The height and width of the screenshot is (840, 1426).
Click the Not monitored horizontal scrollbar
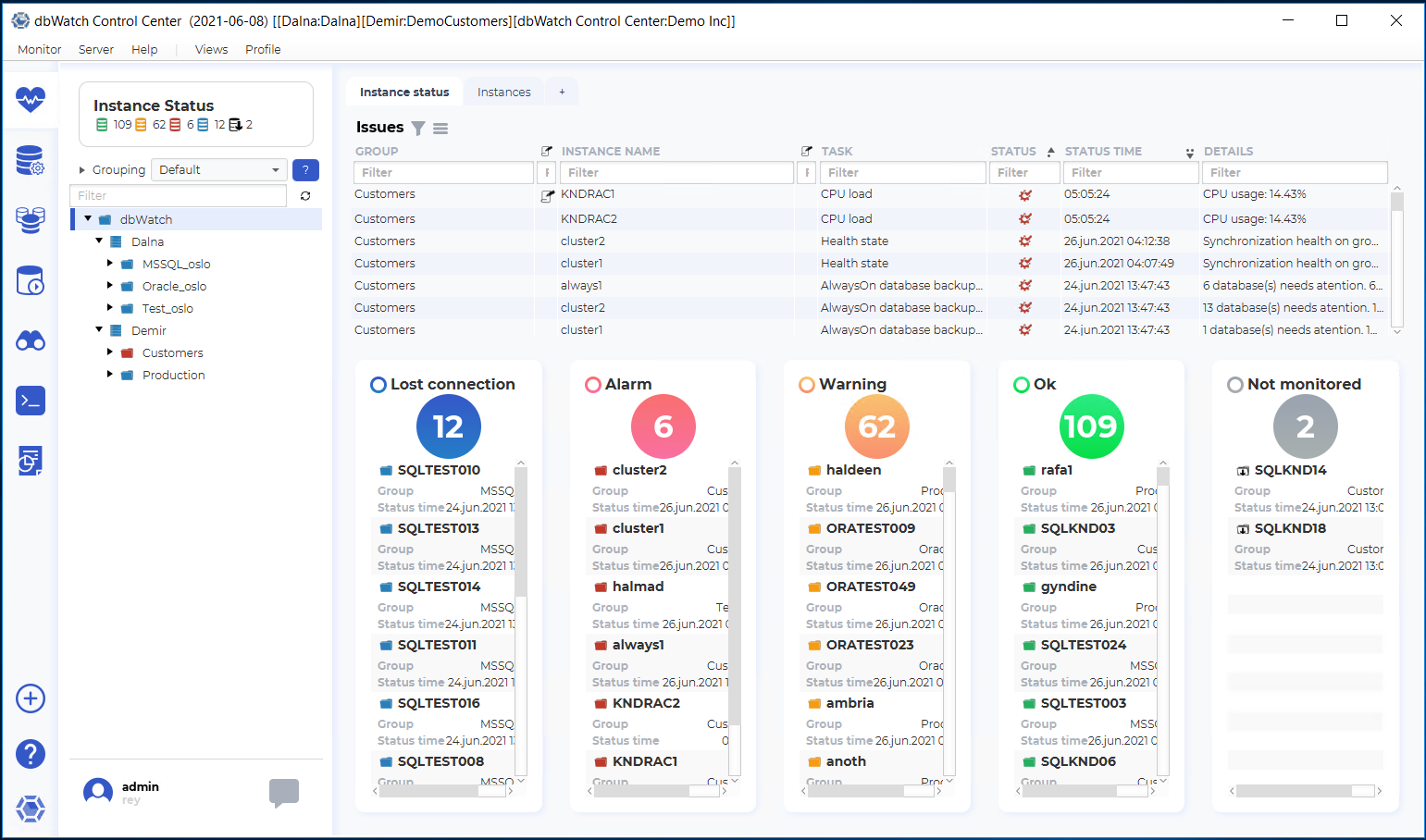[x=1305, y=791]
